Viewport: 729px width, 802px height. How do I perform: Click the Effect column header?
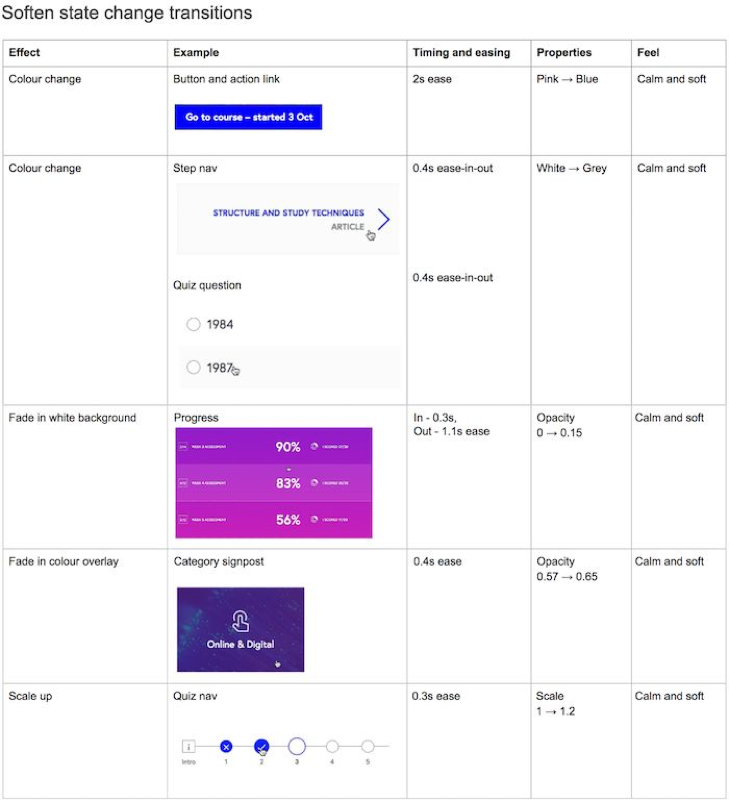click(24, 52)
